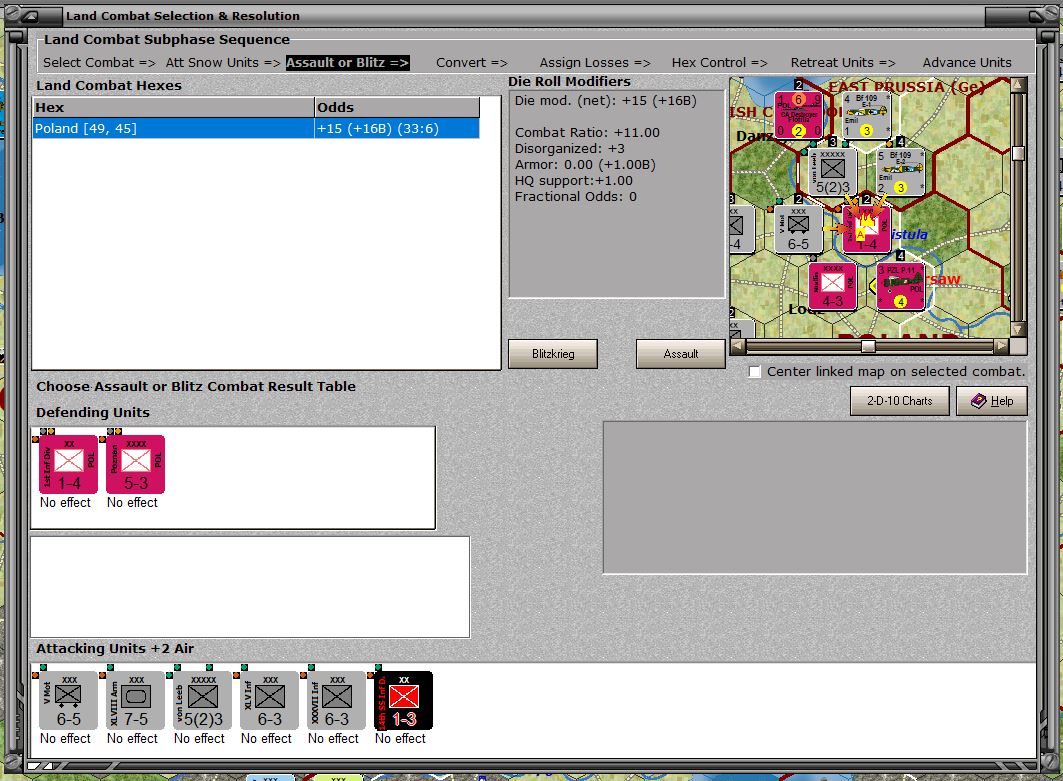Image resolution: width=1063 pixels, height=781 pixels.
Task: Click the Hex column header
Action: click(x=174, y=107)
